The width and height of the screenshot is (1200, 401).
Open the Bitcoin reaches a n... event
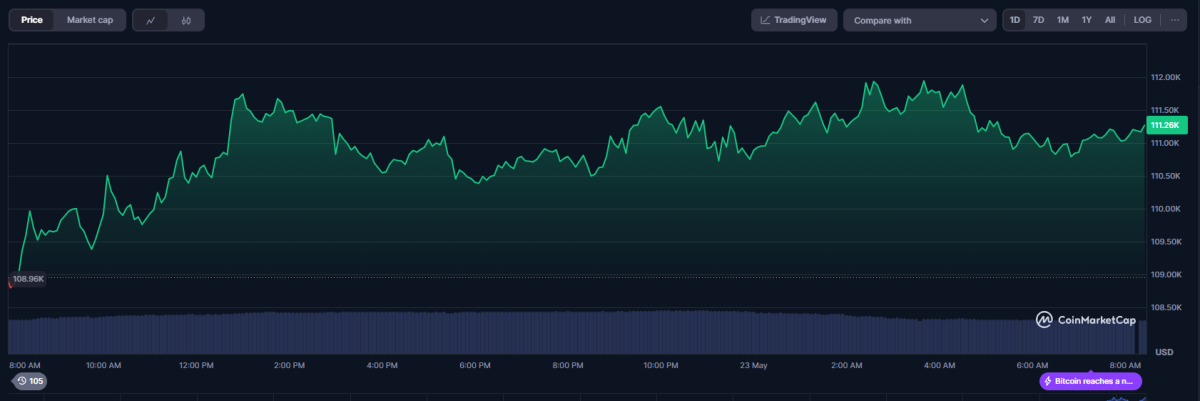pos(1090,381)
